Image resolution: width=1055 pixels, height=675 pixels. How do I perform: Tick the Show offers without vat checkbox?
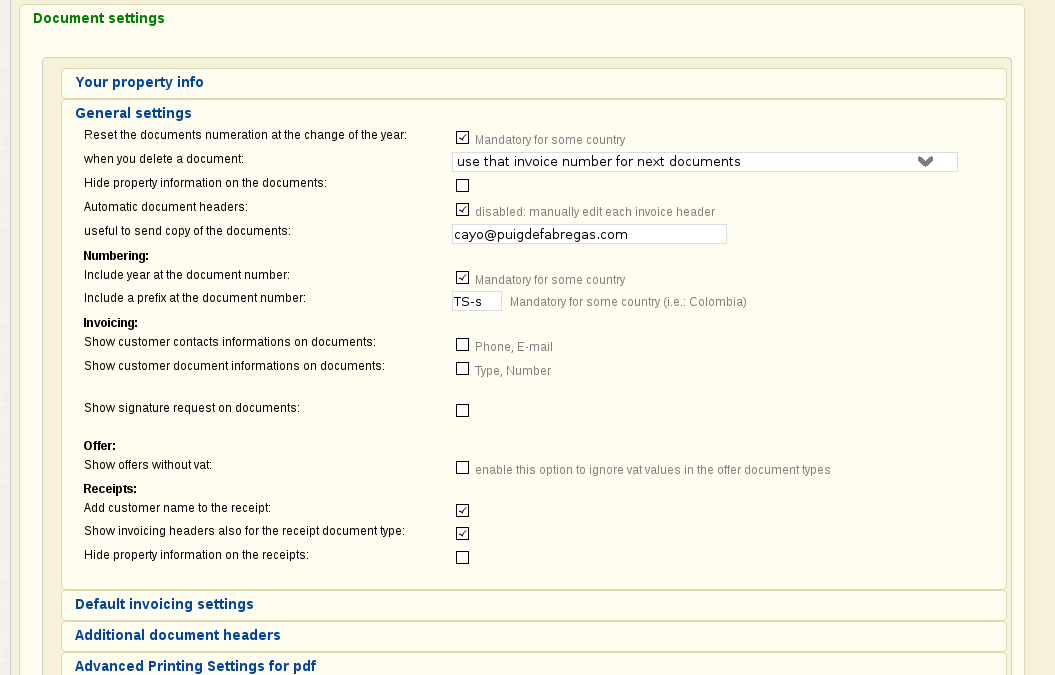tap(462, 468)
